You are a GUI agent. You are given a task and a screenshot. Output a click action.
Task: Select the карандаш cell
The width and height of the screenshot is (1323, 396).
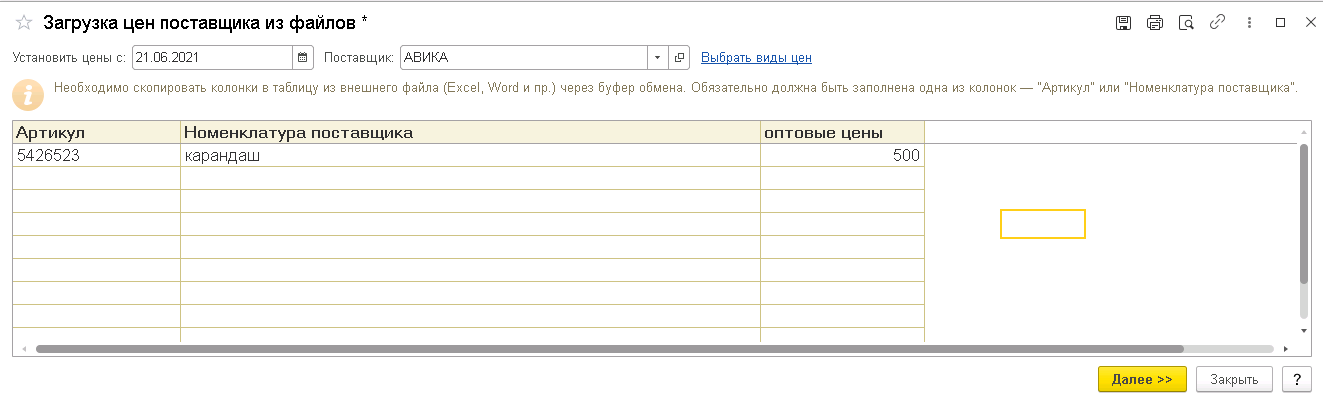click(470, 155)
